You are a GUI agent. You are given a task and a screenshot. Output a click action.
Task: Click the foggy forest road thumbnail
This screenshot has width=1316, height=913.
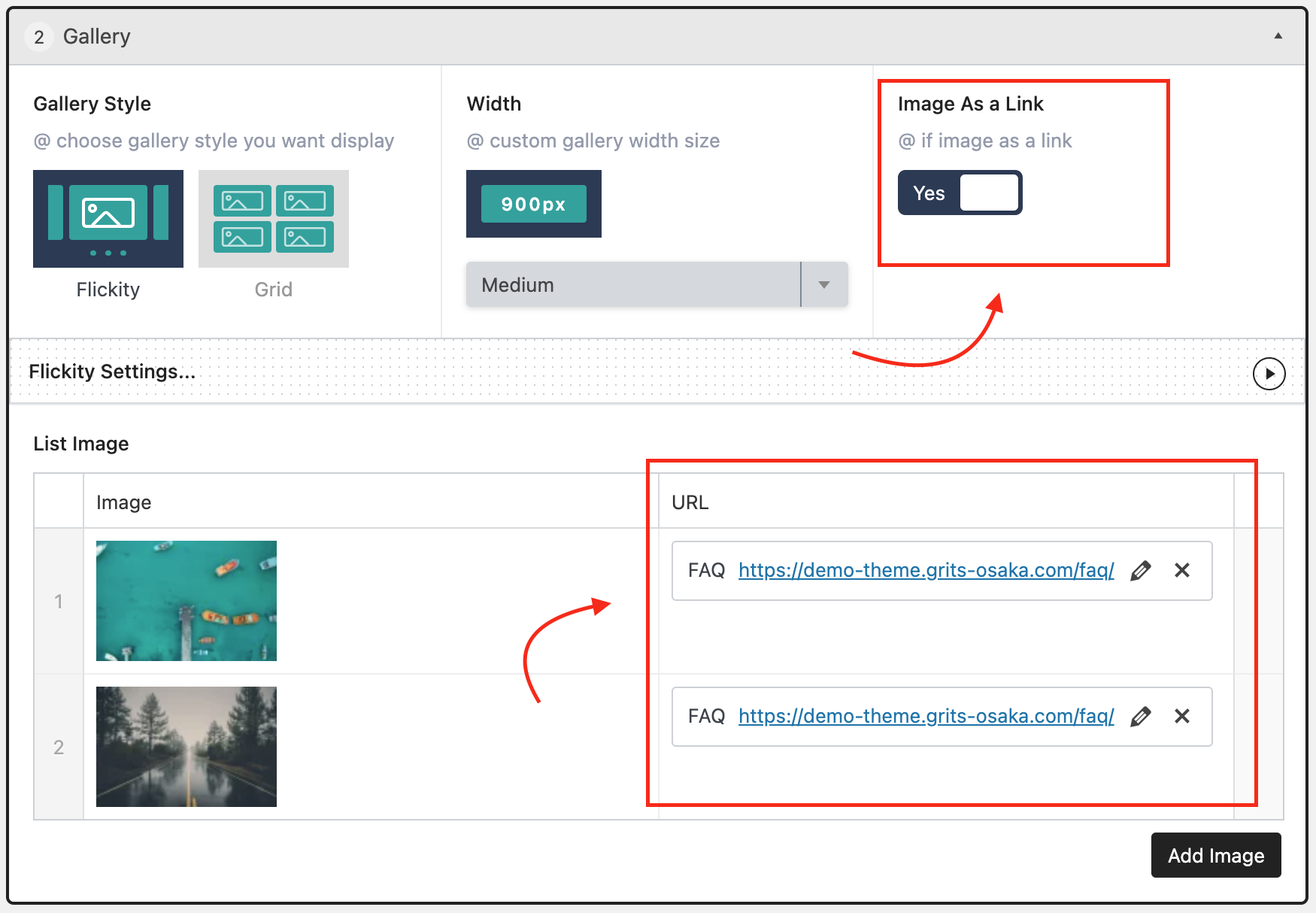(x=186, y=747)
